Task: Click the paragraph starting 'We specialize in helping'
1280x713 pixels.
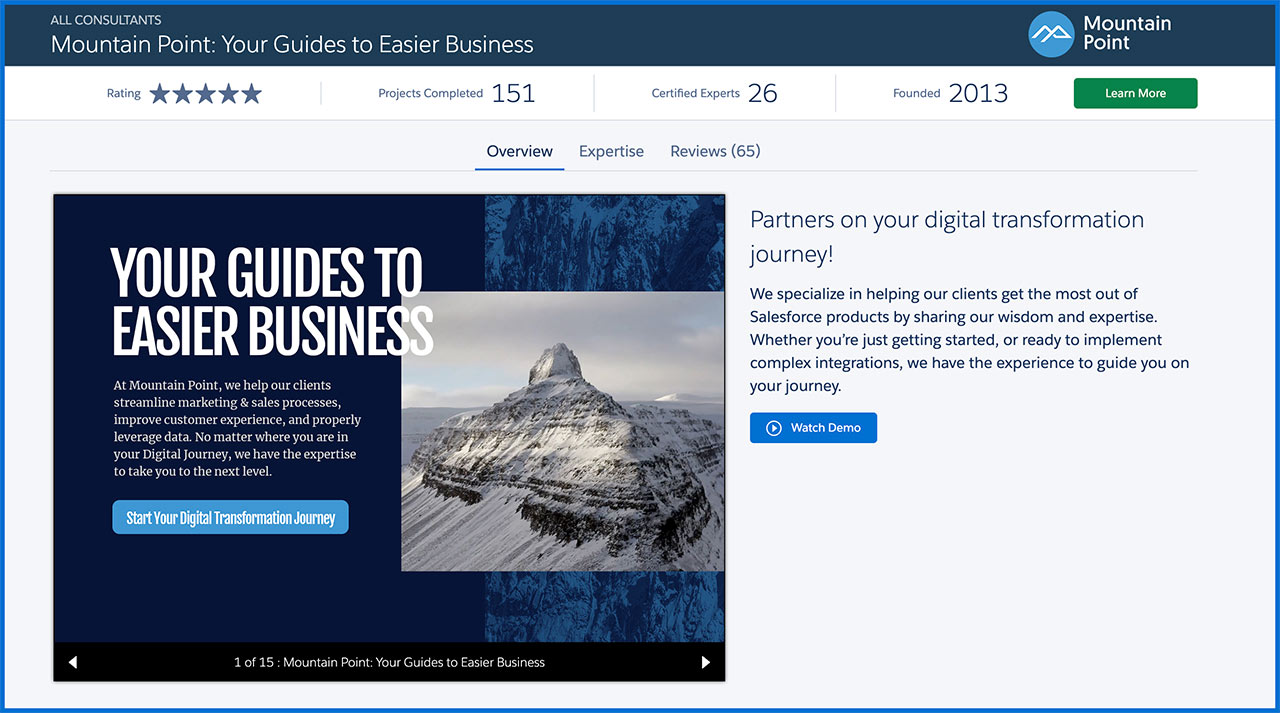Action: (969, 340)
